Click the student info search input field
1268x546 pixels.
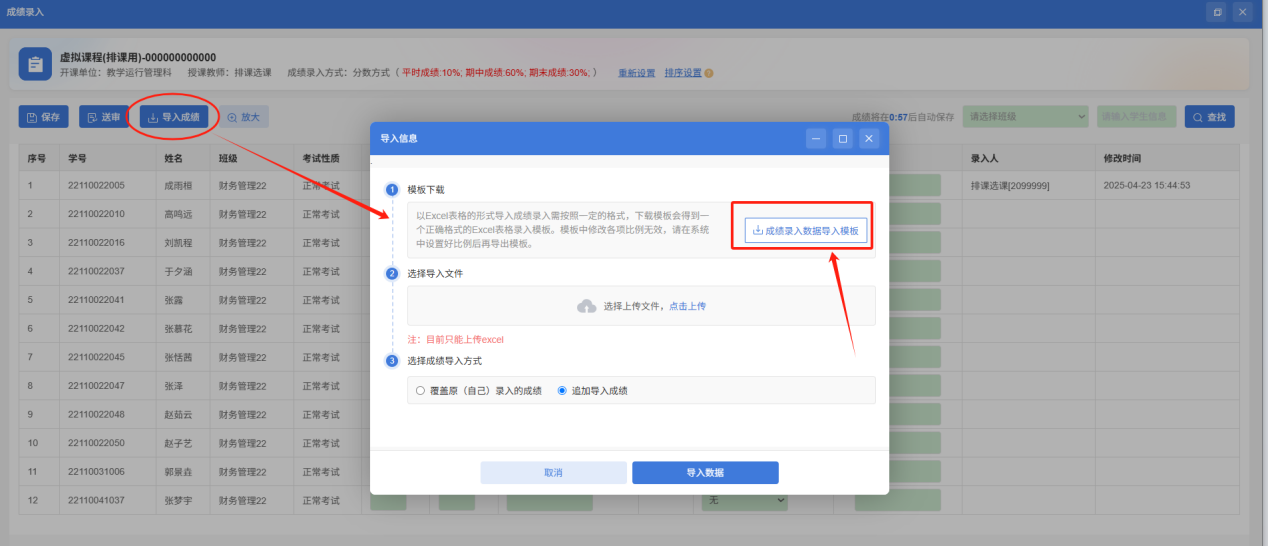(1136, 117)
